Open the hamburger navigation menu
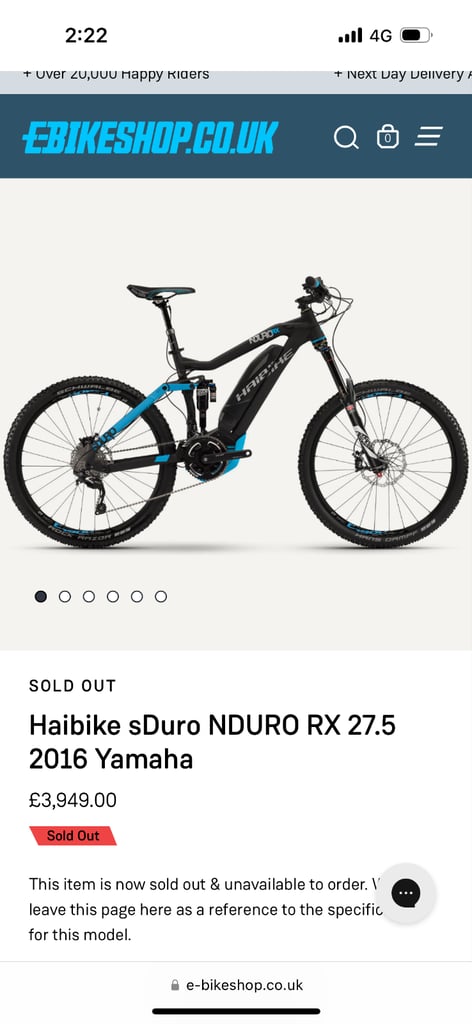The width and height of the screenshot is (472, 1024). [x=429, y=136]
